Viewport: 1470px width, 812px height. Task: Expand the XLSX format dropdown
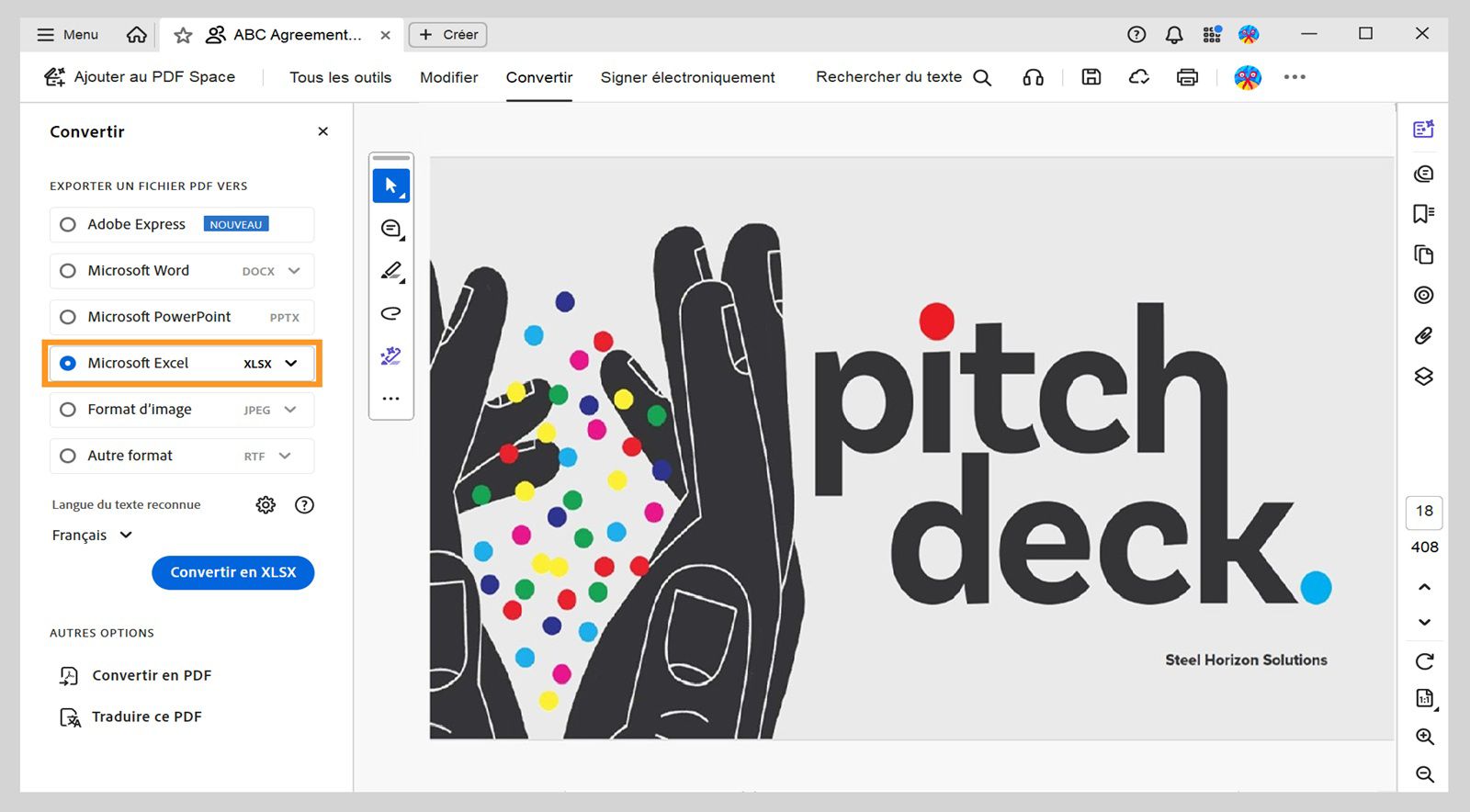[x=291, y=363]
